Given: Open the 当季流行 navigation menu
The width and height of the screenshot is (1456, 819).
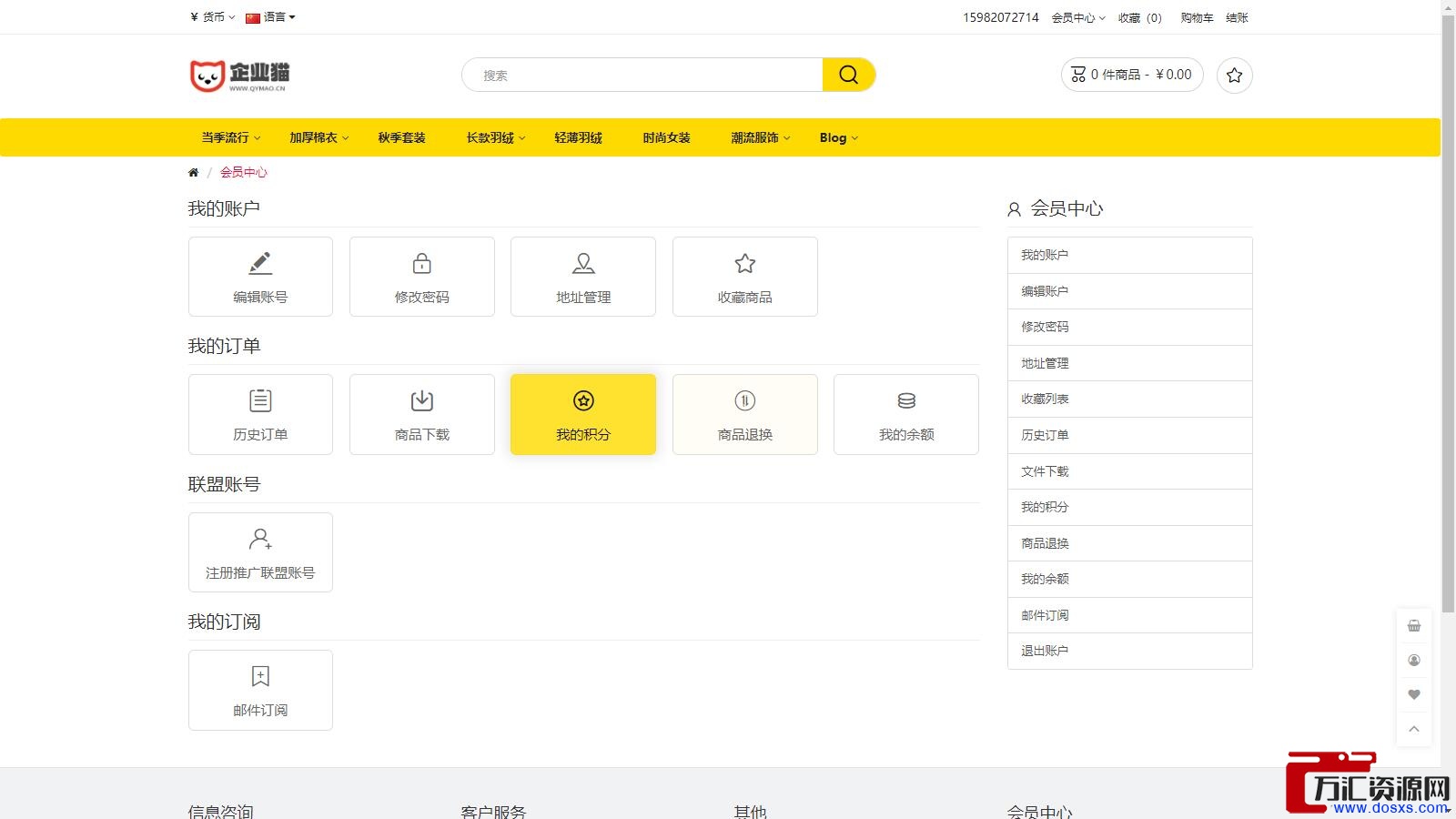Looking at the screenshot, I should click(x=230, y=137).
